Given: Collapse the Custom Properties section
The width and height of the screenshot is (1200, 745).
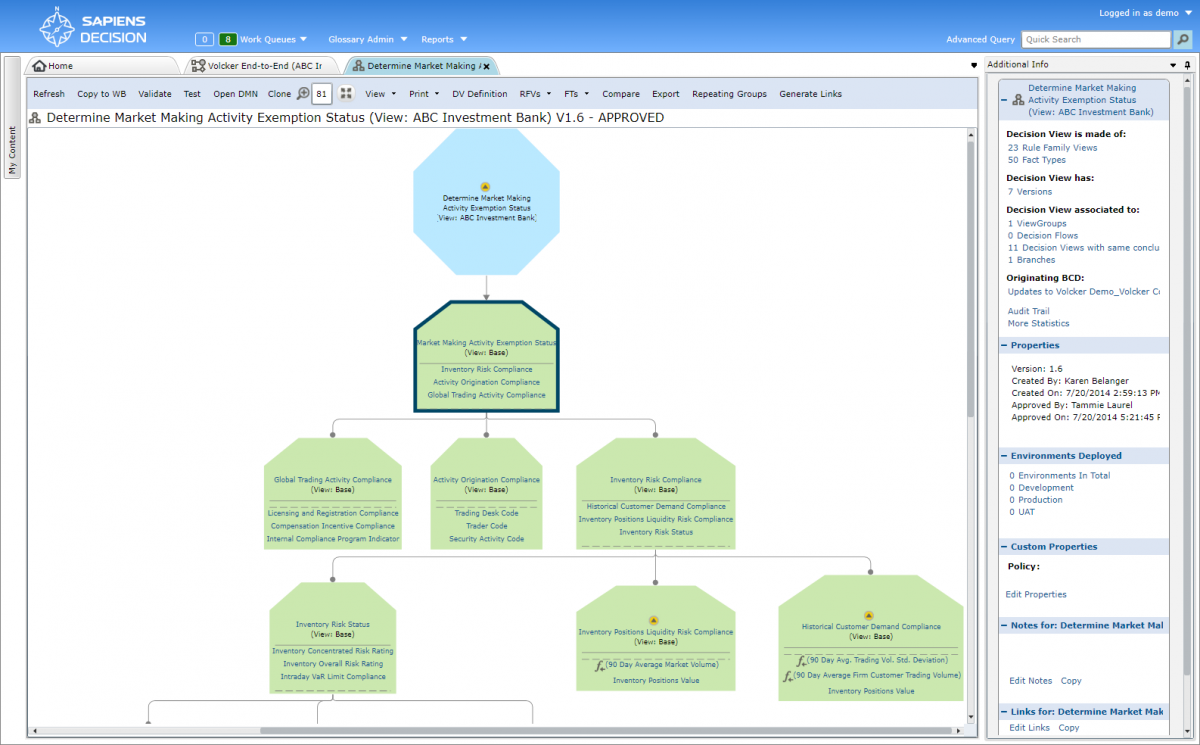Looking at the screenshot, I should tap(1004, 547).
